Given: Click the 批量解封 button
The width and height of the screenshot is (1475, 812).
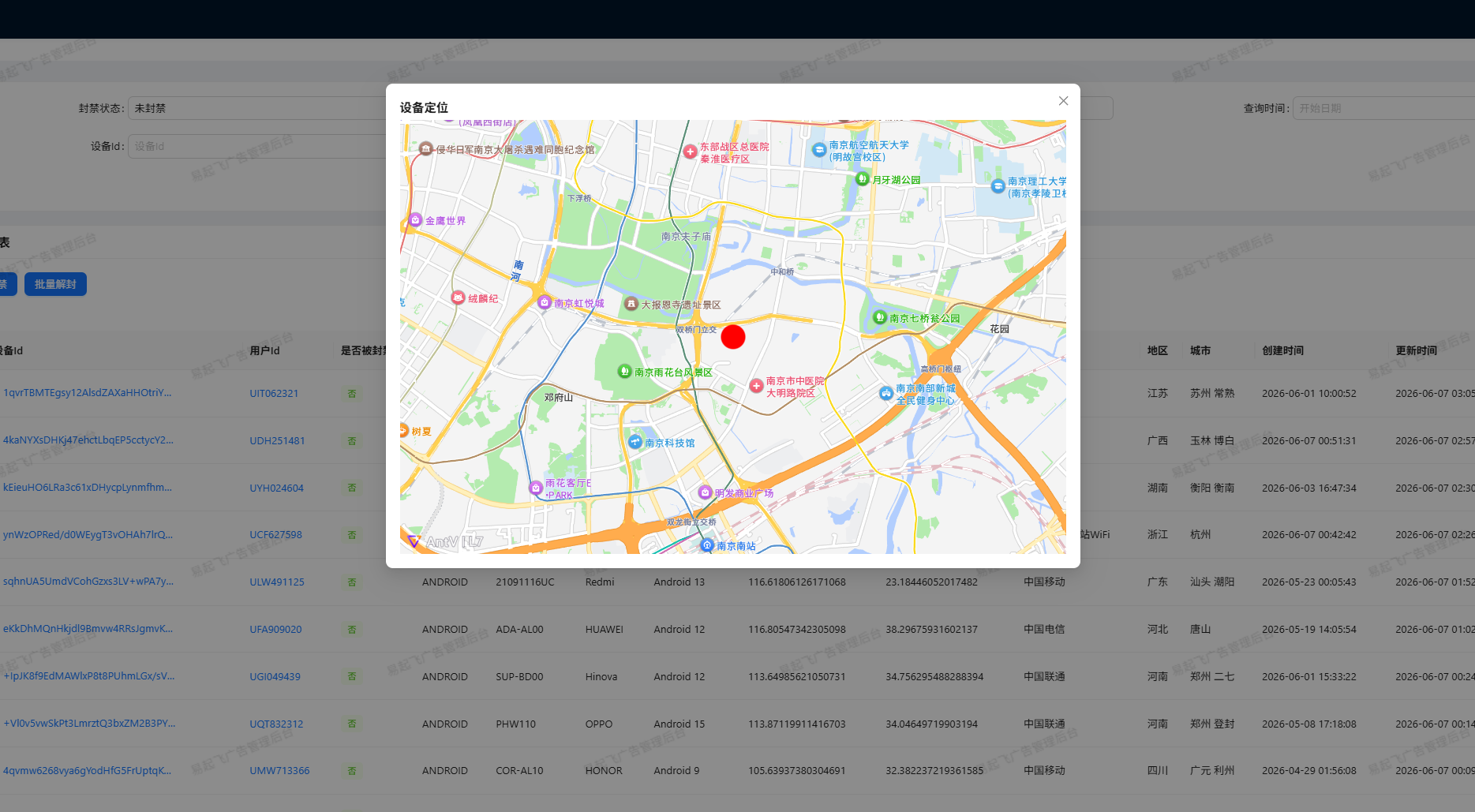Looking at the screenshot, I should 55,284.
